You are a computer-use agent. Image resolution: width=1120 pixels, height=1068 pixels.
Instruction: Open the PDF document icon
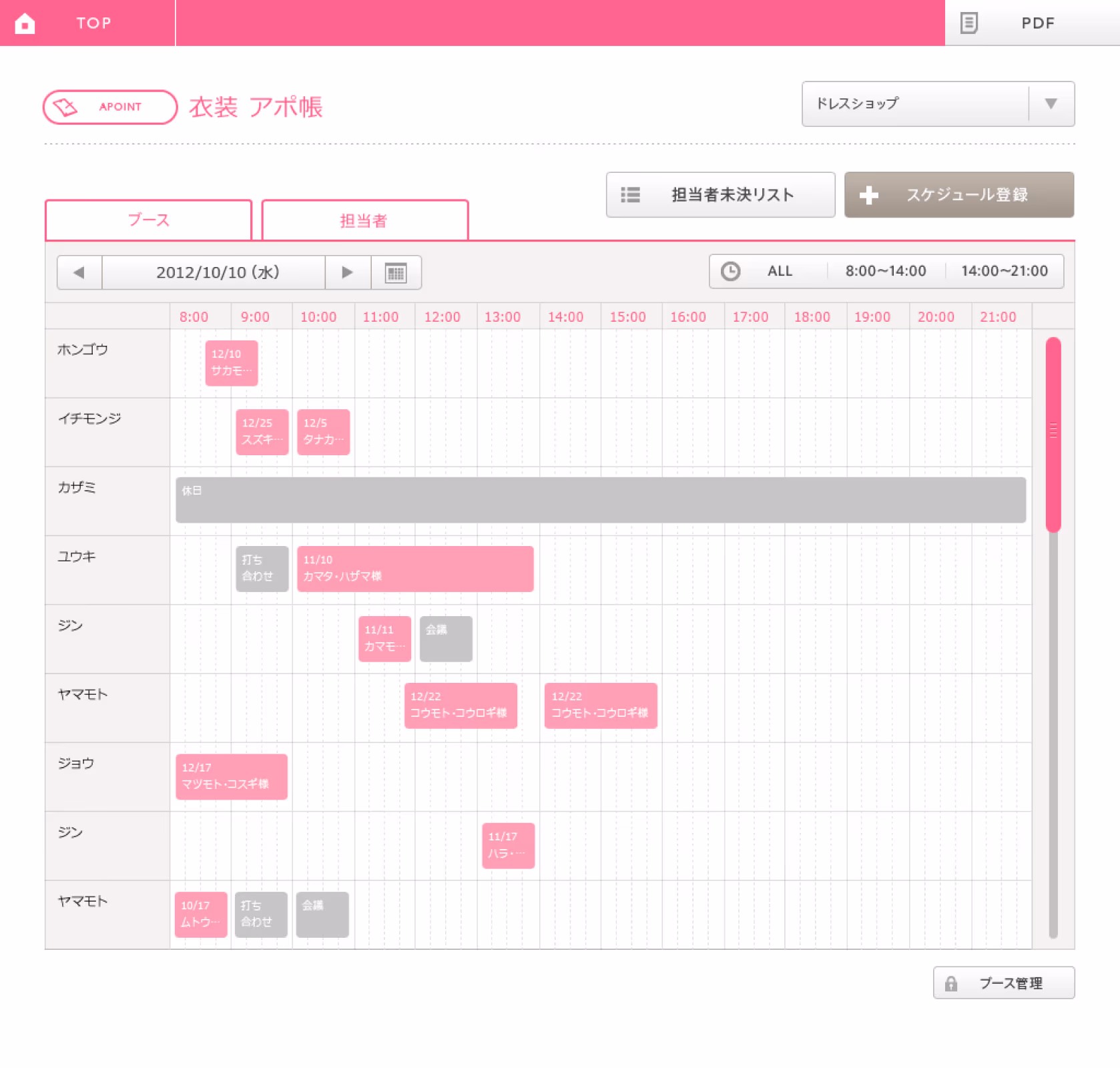click(x=968, y=23)
